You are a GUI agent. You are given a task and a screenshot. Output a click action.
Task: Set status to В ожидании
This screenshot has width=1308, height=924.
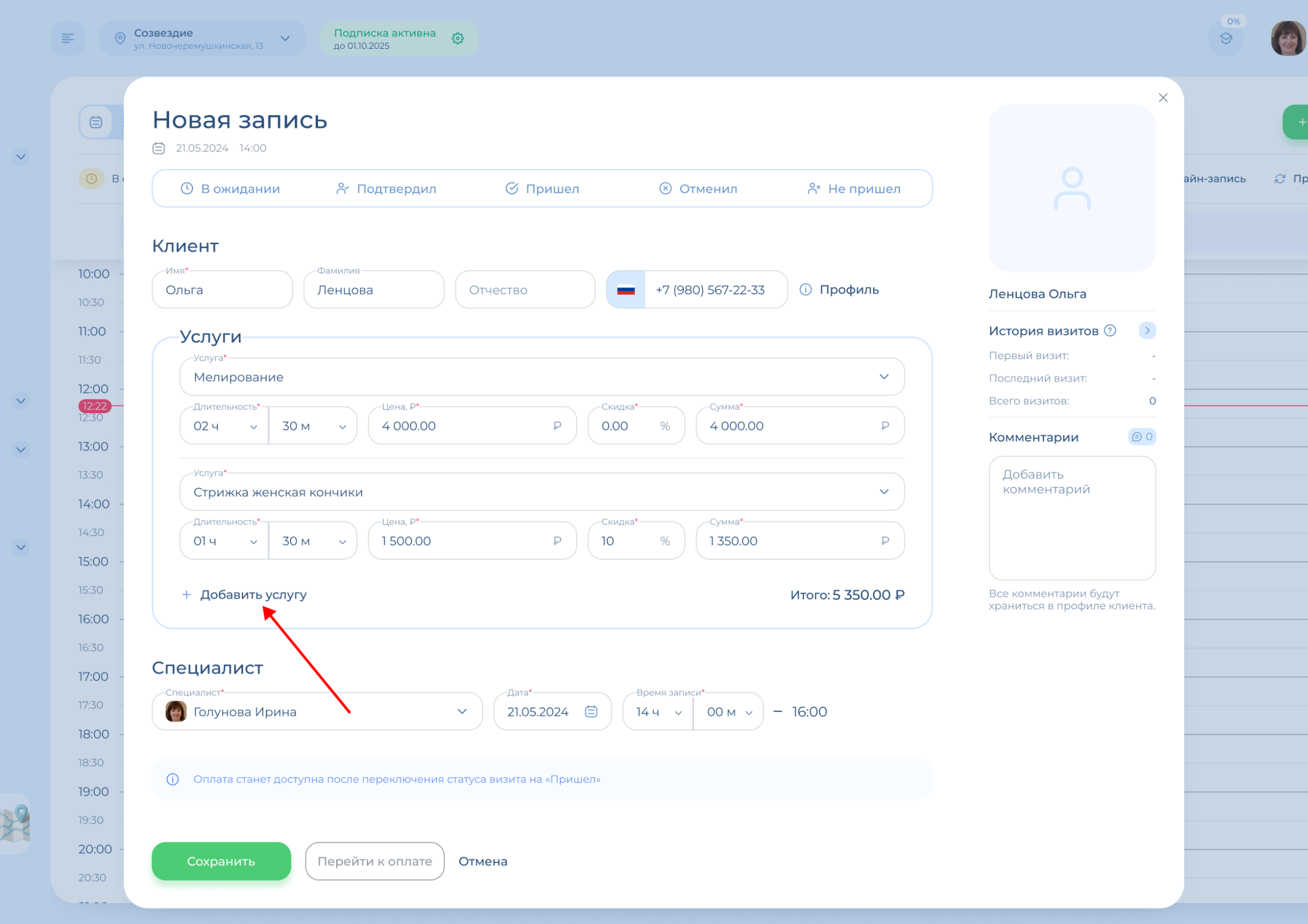(231, 189)
